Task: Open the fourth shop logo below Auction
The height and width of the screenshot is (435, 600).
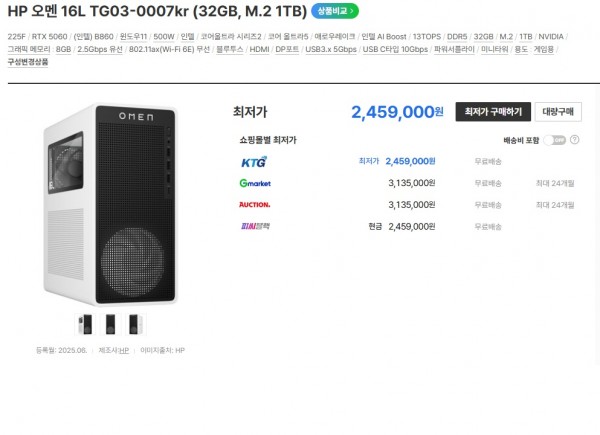Action: (x=255, y=226)
